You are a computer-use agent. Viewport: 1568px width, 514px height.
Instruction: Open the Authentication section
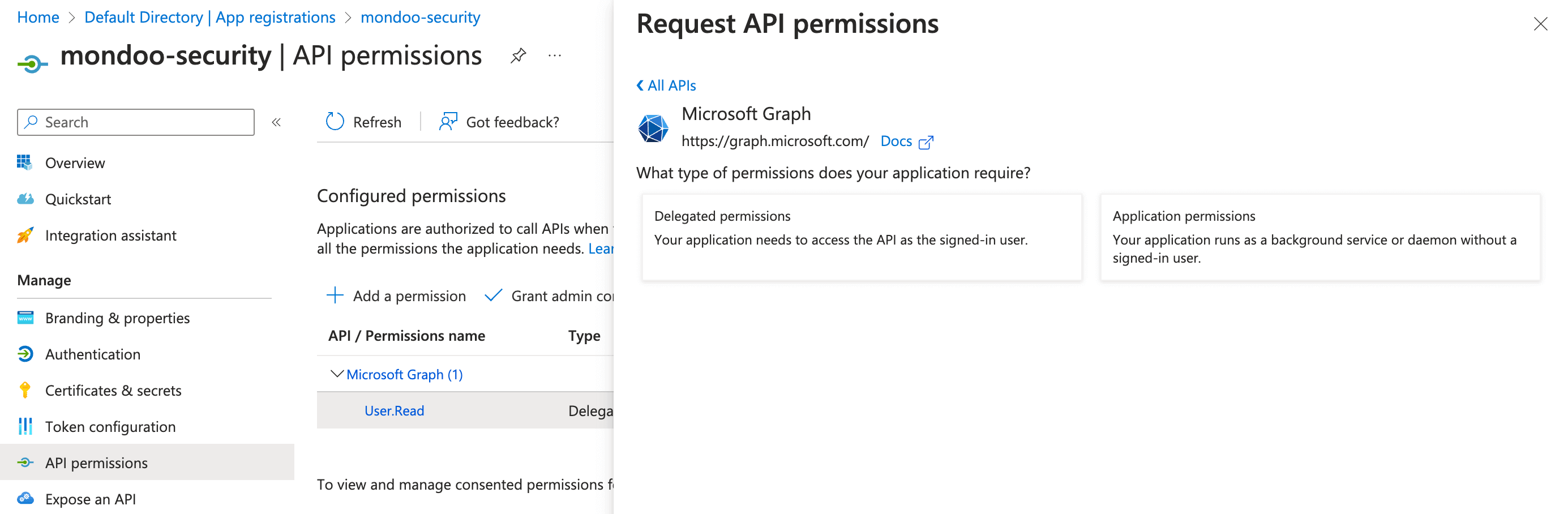(92, 354)
